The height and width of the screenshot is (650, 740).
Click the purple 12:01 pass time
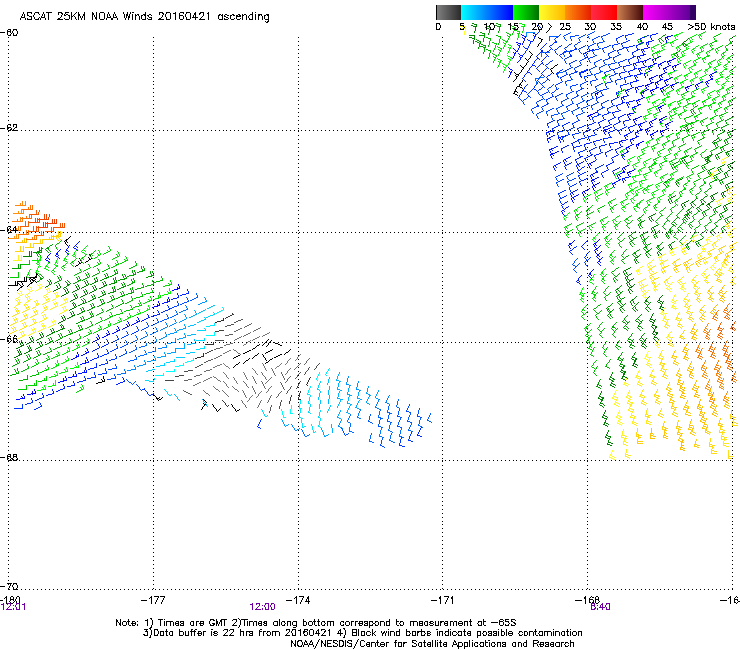13,607
